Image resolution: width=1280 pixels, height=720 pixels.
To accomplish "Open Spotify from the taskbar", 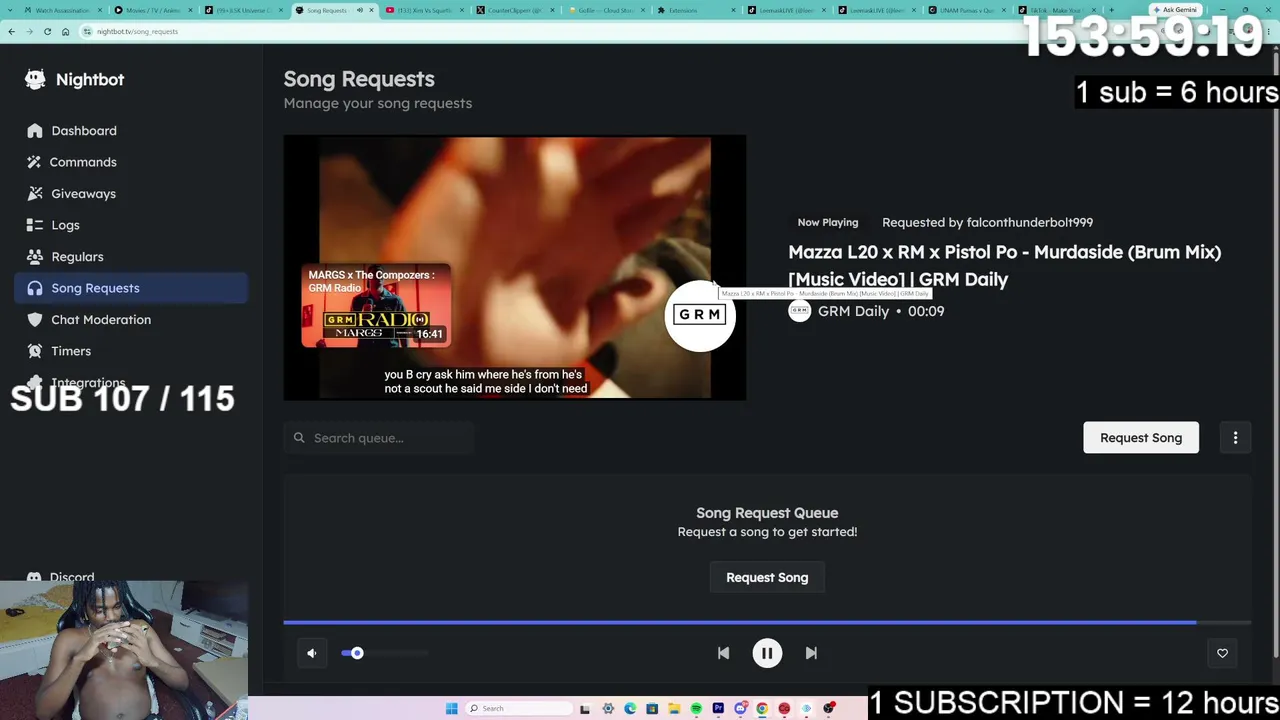I will (696, 709).
